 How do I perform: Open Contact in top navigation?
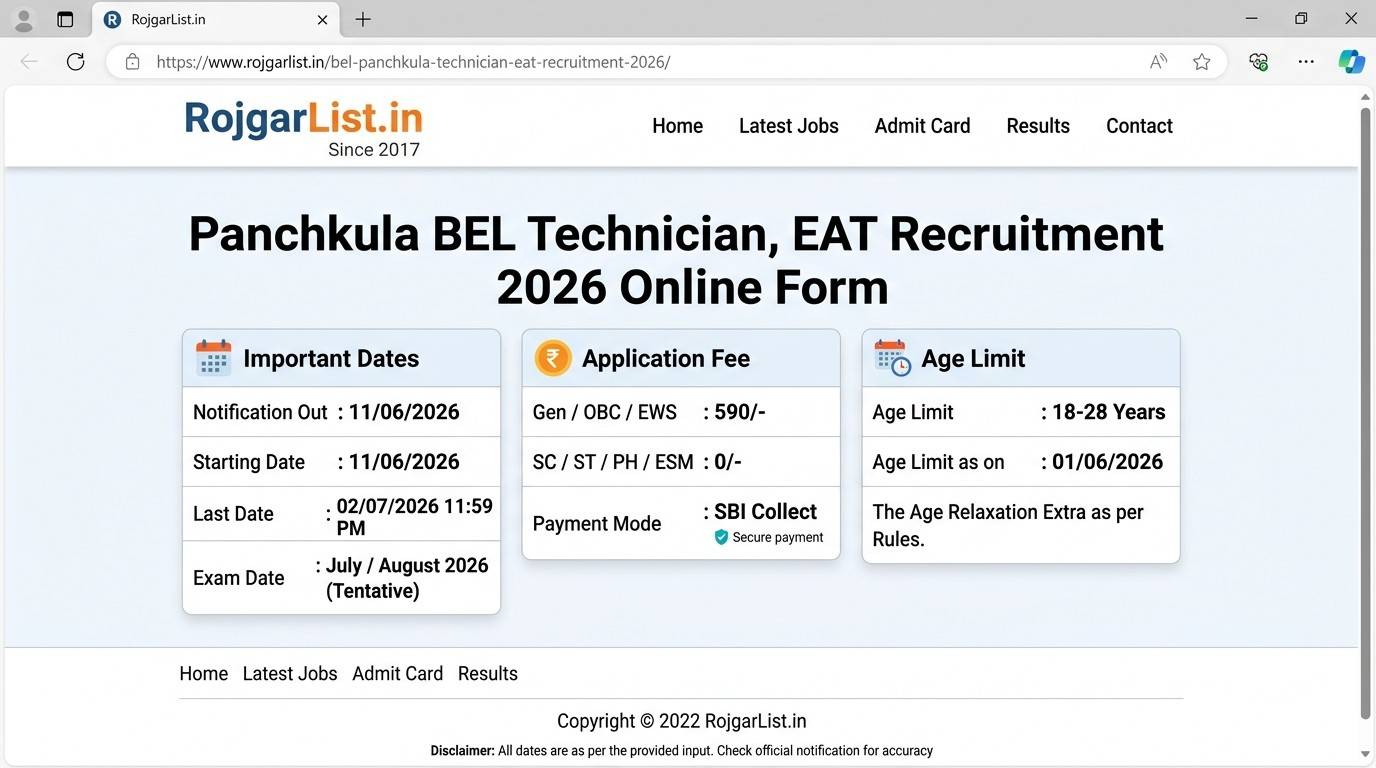(1139, 126)
